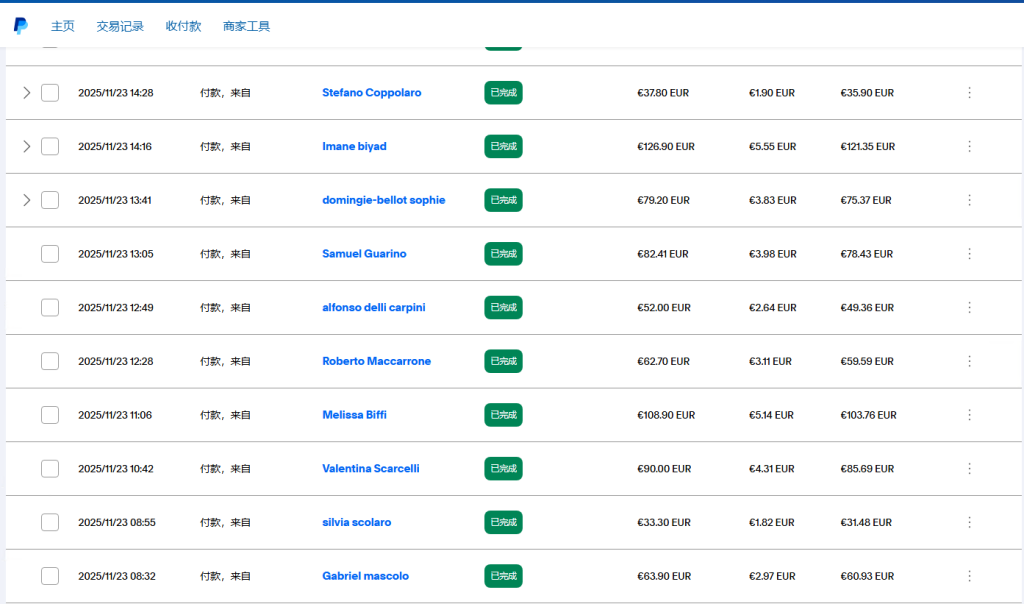Screen dimensions: 1024x604
Task: Select the alfonso delli carpini row checkbox
Action: click(x=50, y=307)
